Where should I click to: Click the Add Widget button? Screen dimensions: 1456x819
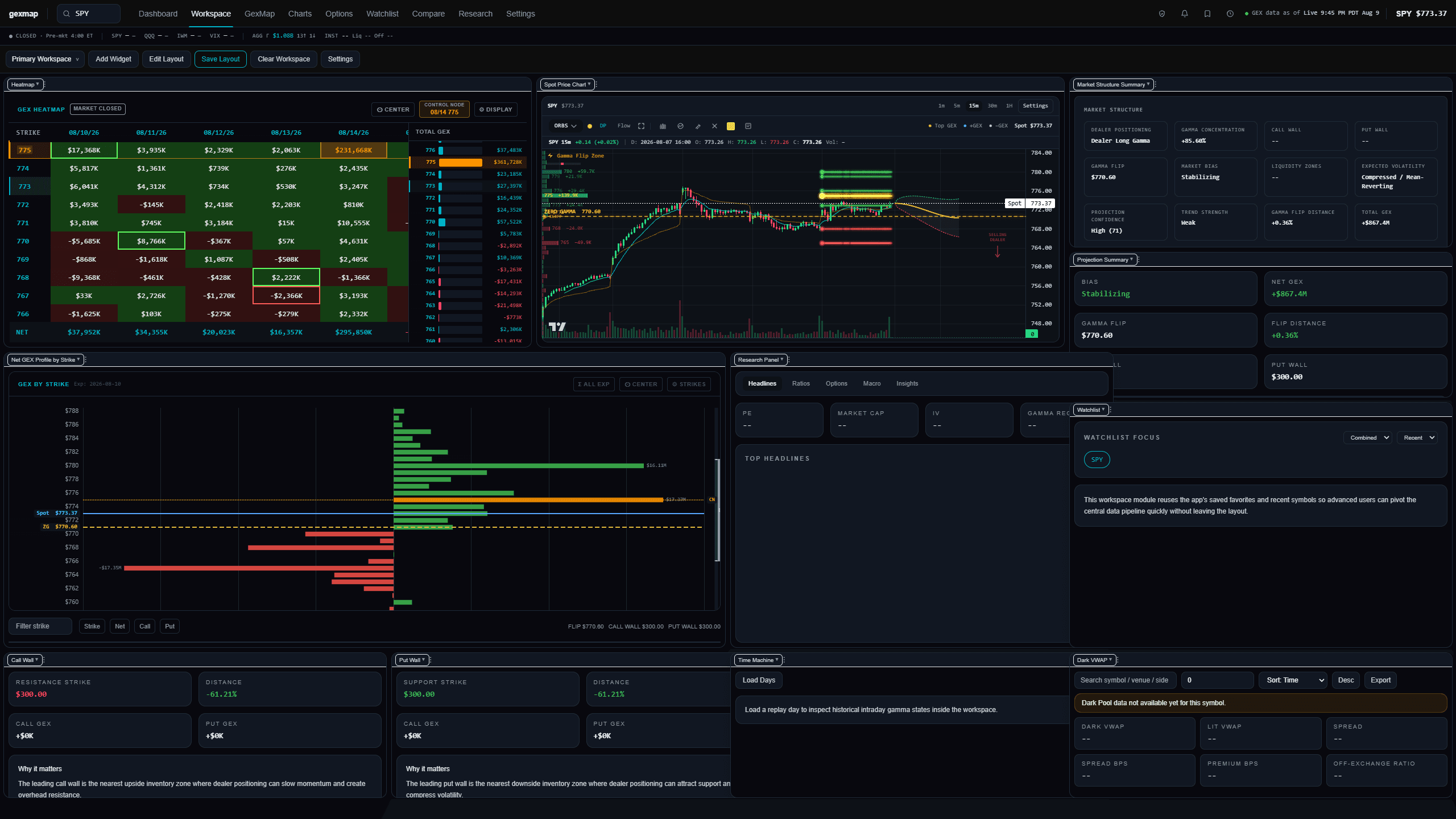(x=113, y=59)
